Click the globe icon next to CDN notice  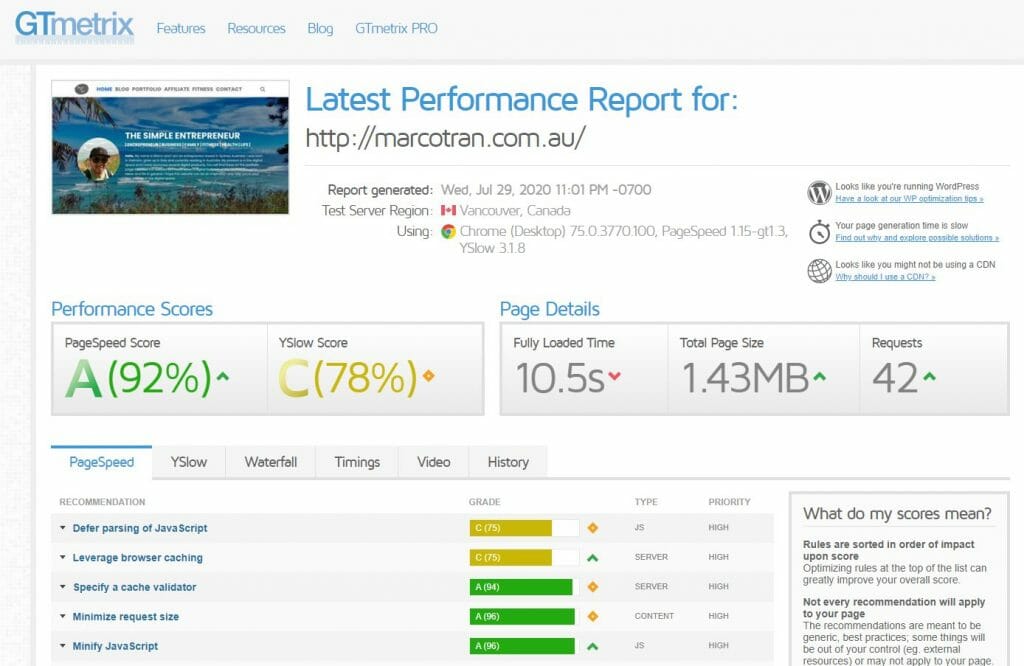click(x=817, y=272)
